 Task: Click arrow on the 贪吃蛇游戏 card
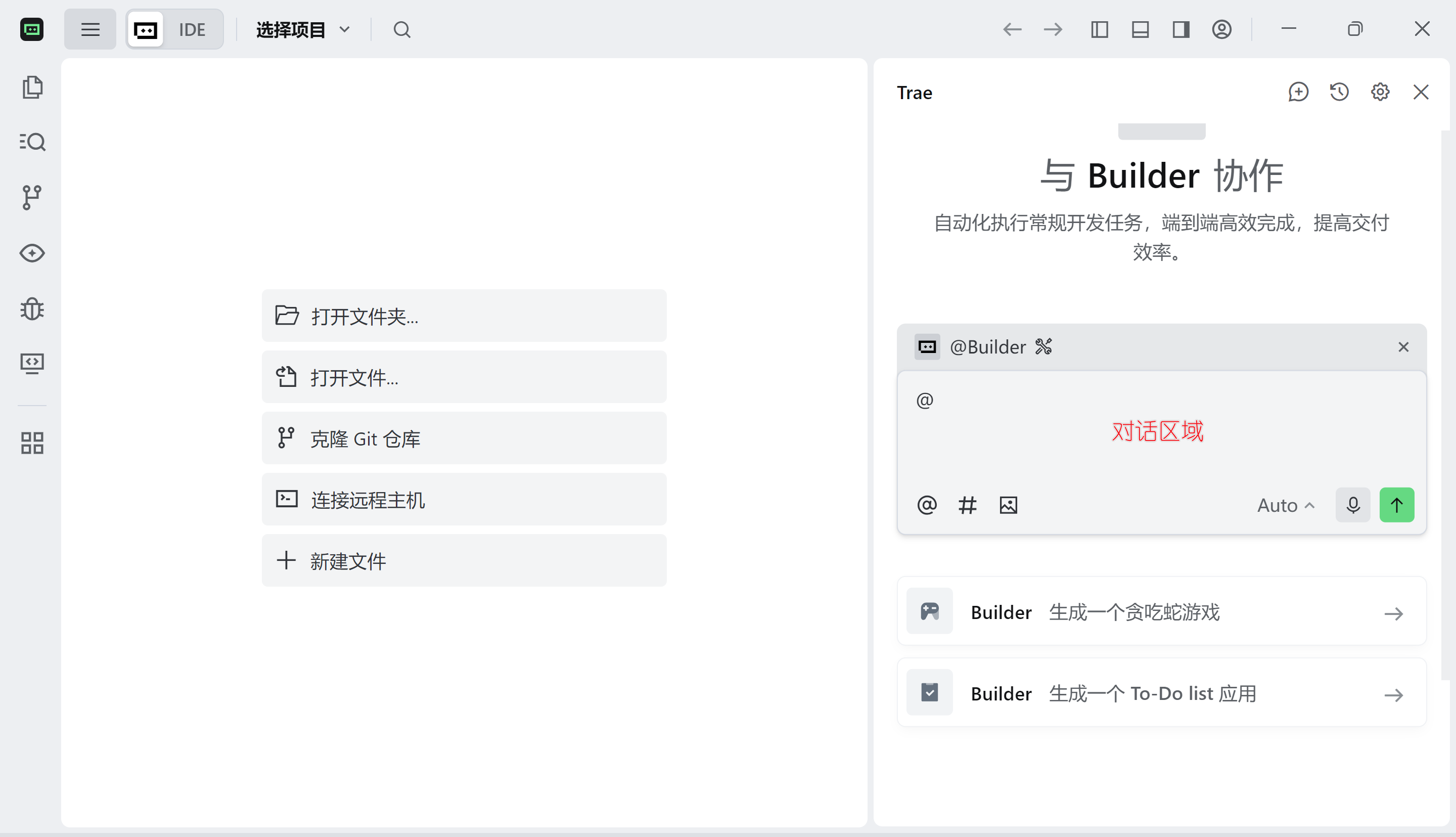(x=1394, y=614)
